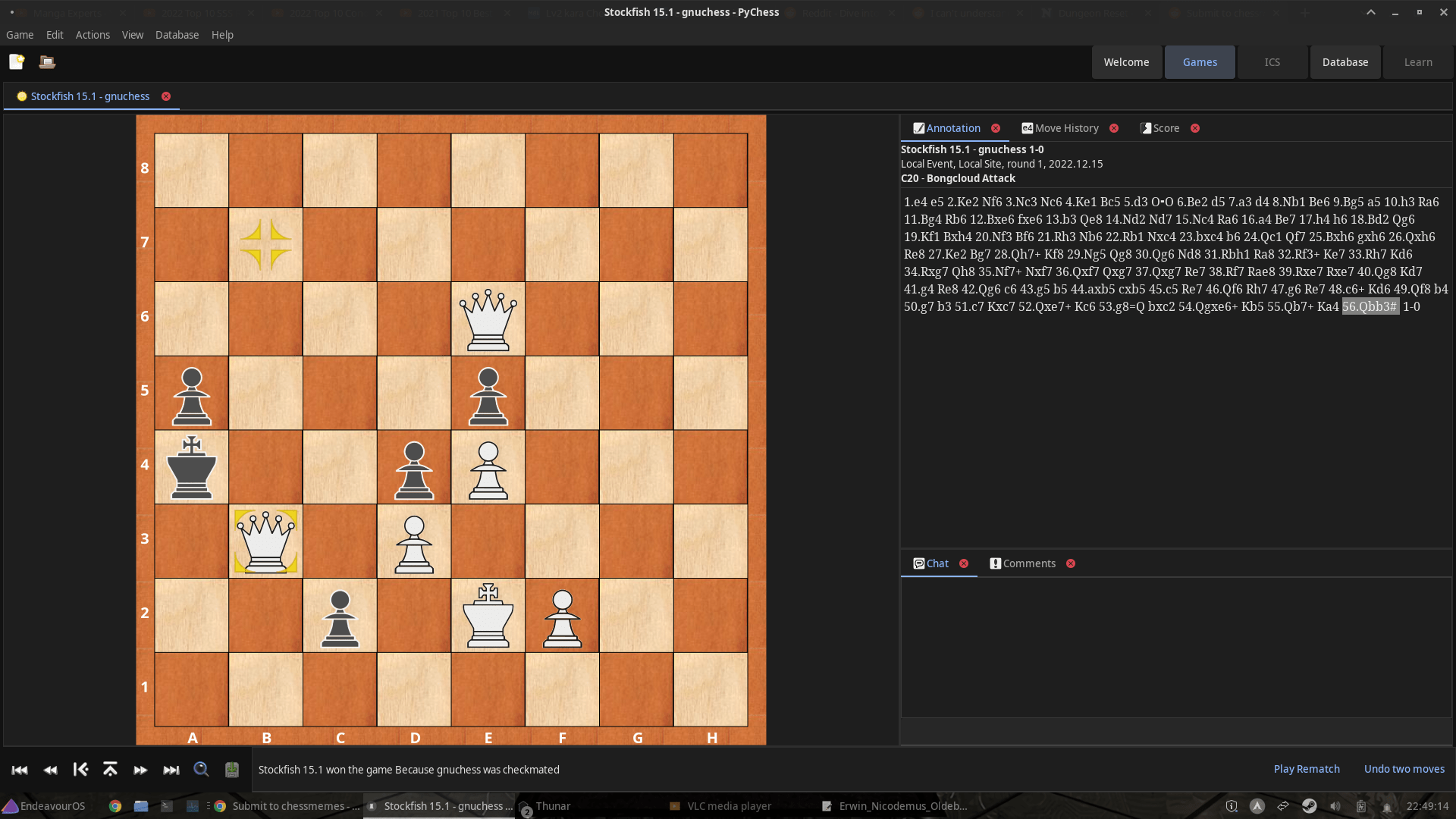
Task: Open Steam from the system tray
Action: [1310, 806]
